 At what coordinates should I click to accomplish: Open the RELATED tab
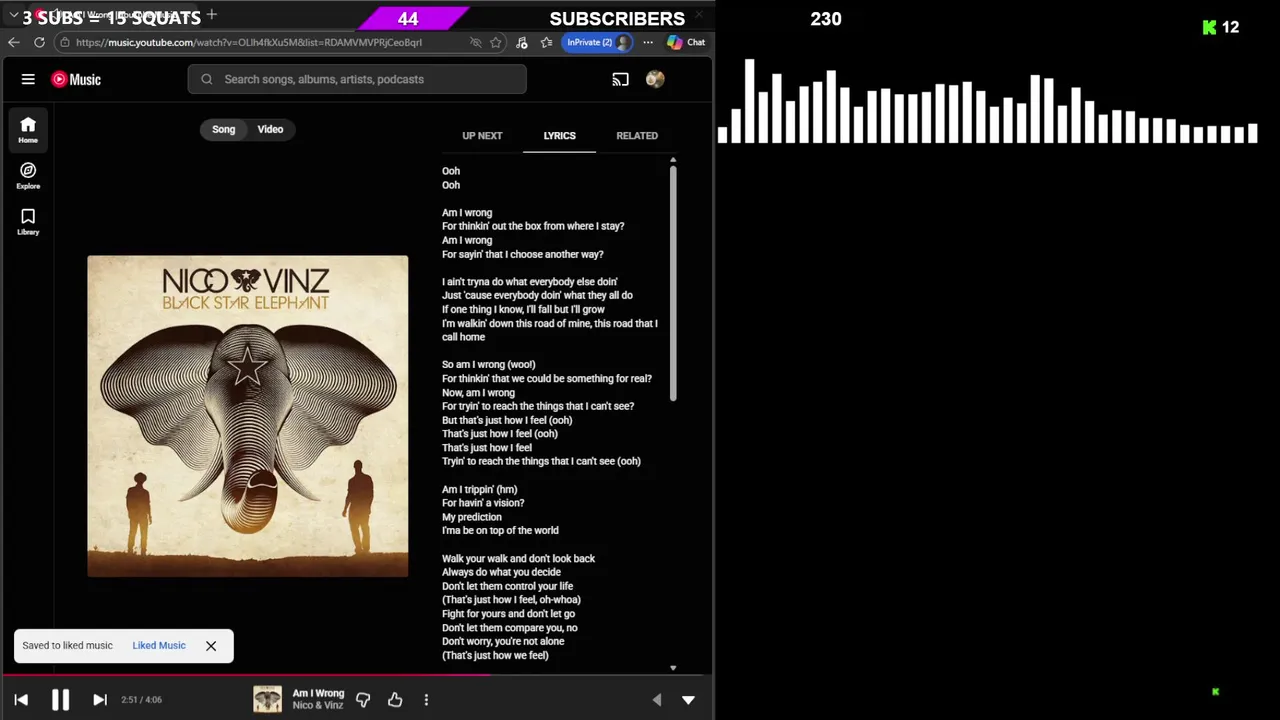pos(637,135)
